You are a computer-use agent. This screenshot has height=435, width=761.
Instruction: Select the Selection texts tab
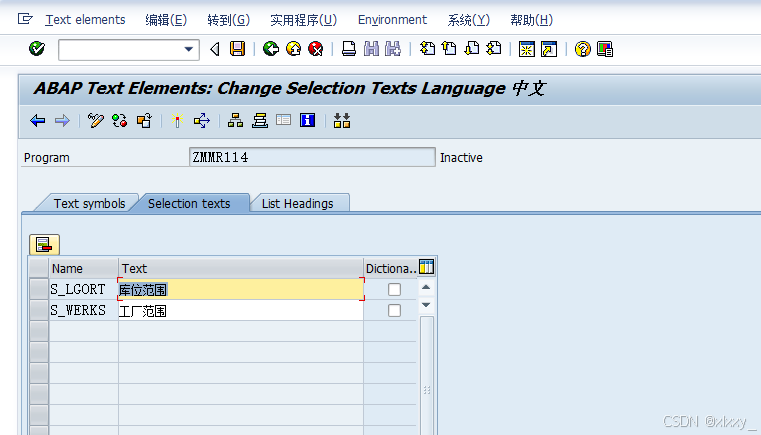(x=189, y=203)
